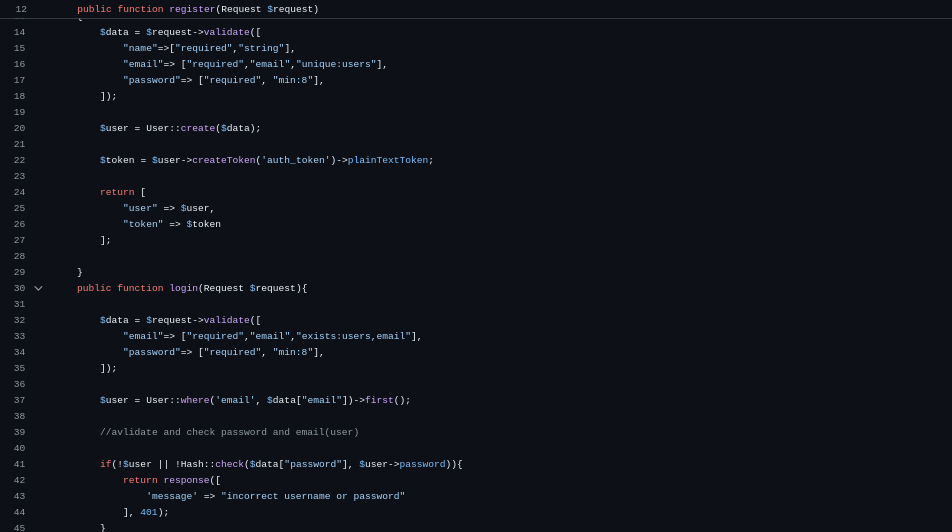Place cursor on createToken method call
The width and height of the screenshot is (952, 532).
[x=223, y=160]
